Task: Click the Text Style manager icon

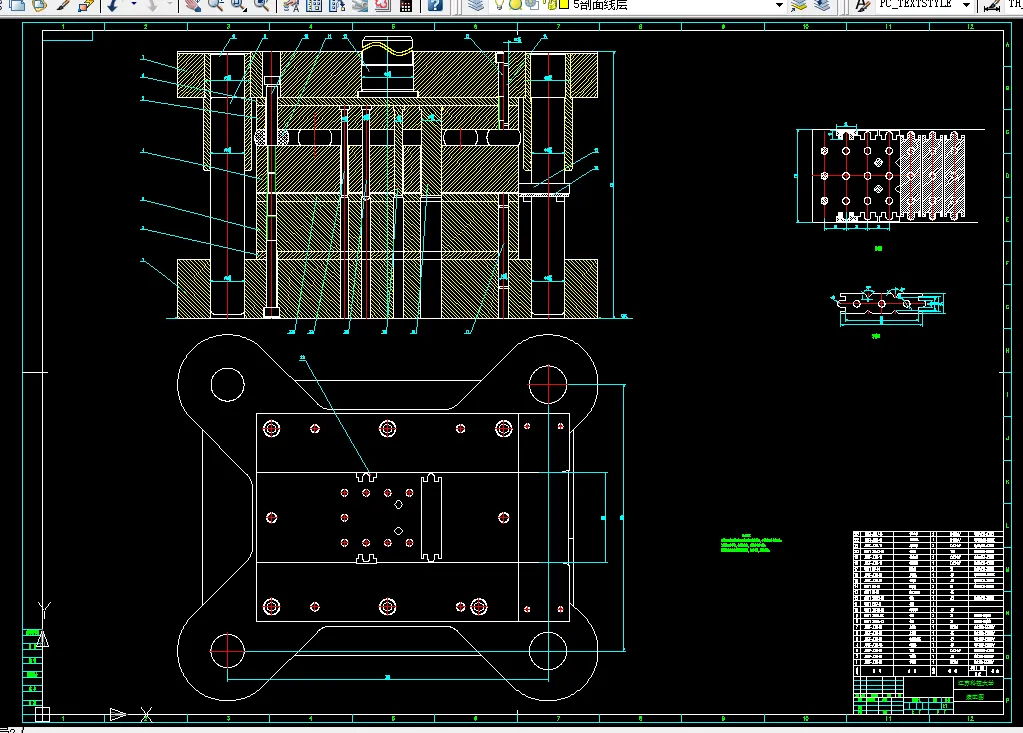Action: pyautogui.click(x=863, y=5)
